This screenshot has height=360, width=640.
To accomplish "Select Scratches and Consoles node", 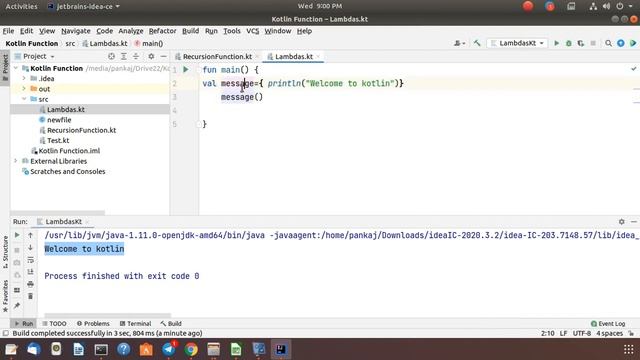I will click(x=67, y=171).
